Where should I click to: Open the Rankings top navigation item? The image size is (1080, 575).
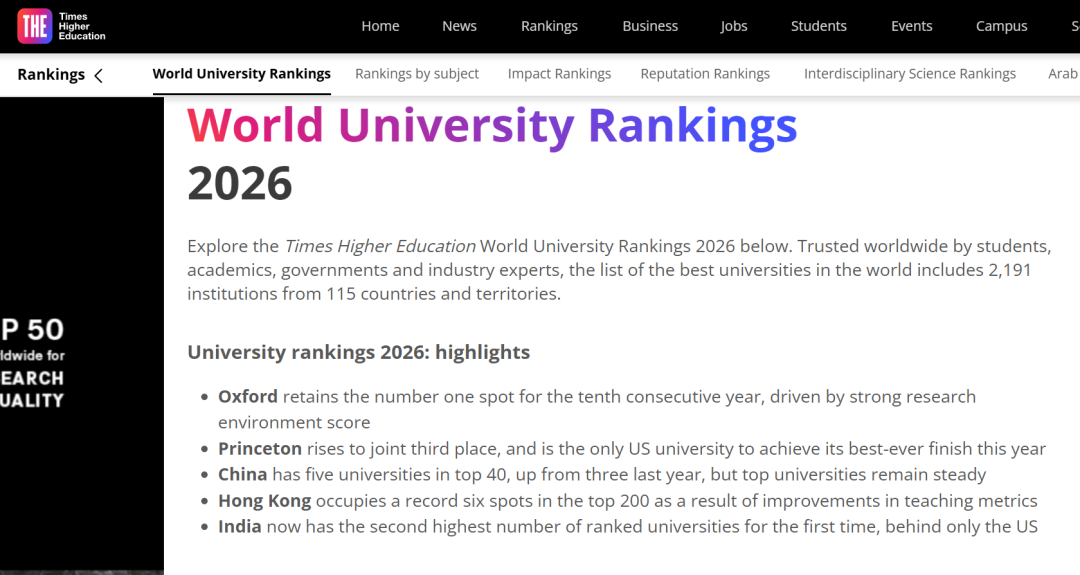549,26
